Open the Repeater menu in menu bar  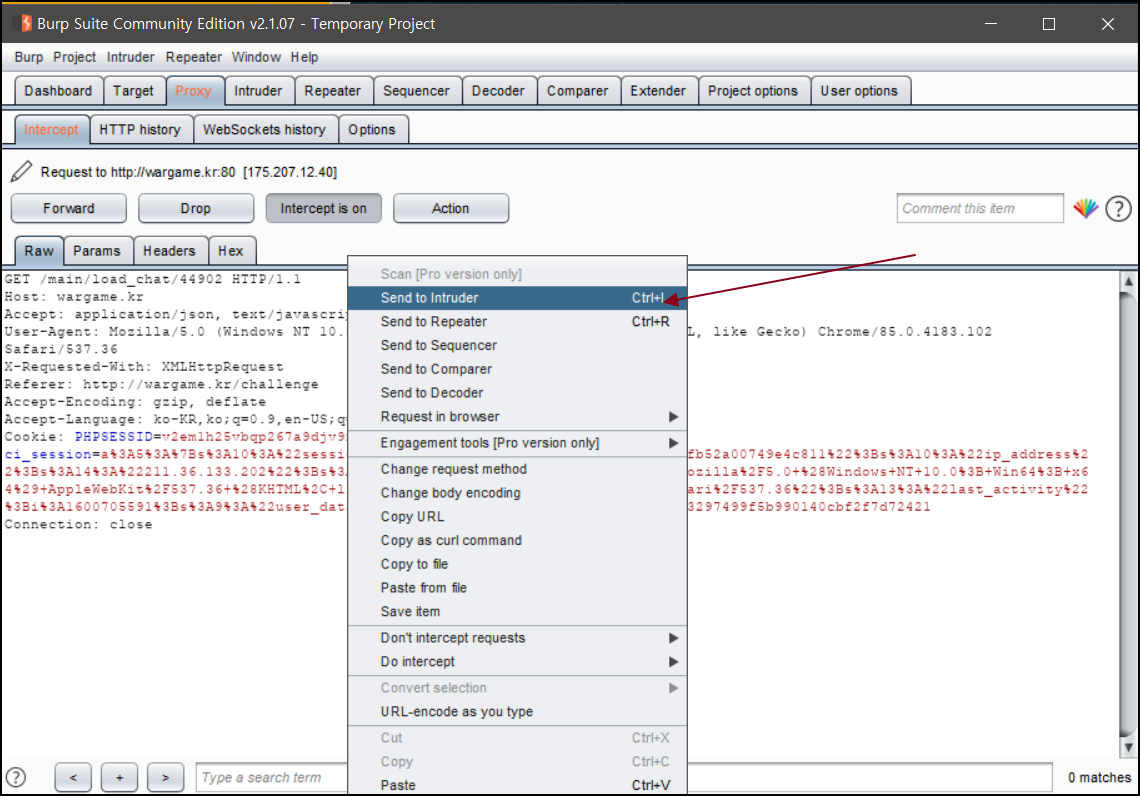click(193, 57)
